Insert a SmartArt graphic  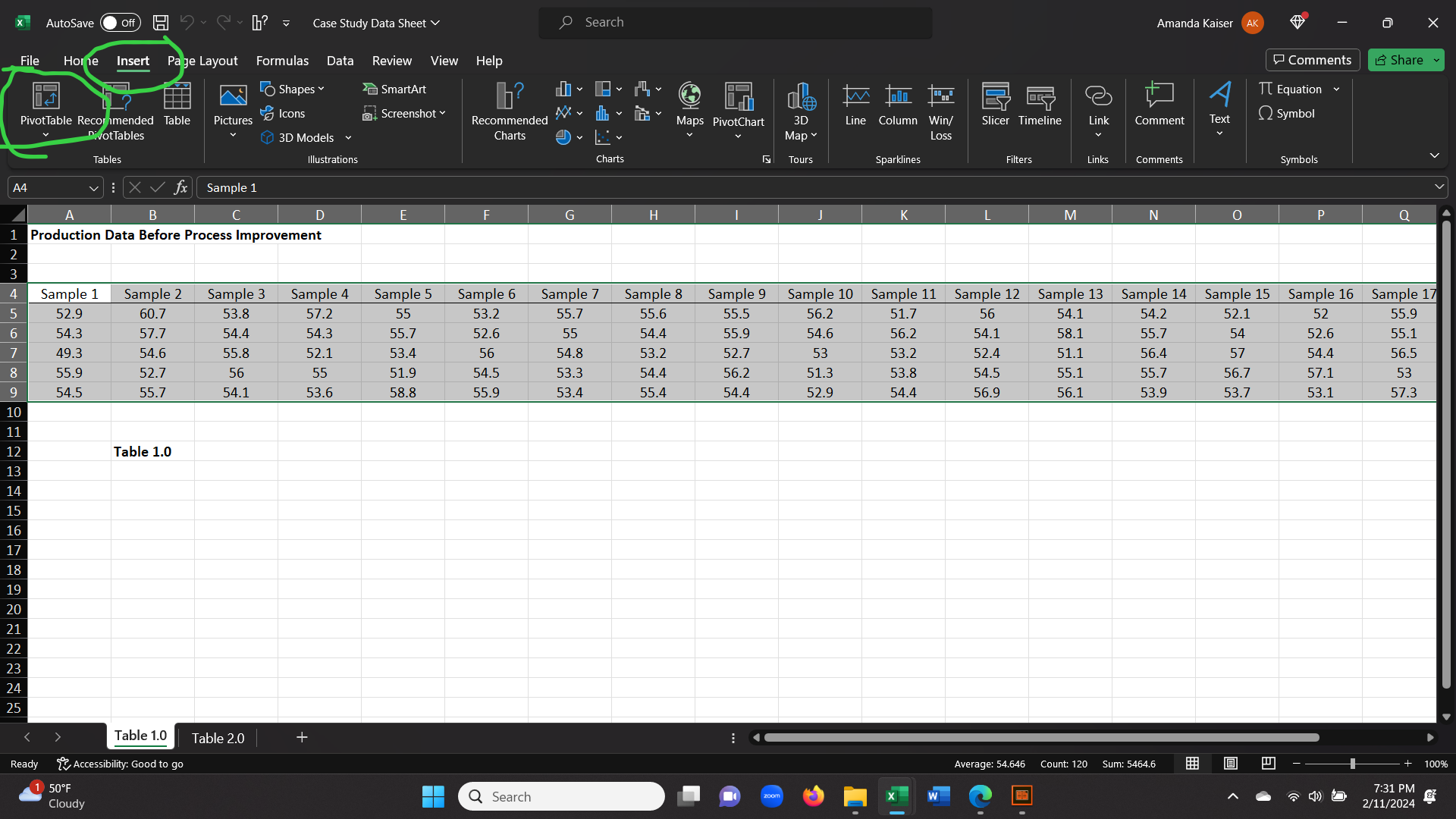tap(394, 89)
